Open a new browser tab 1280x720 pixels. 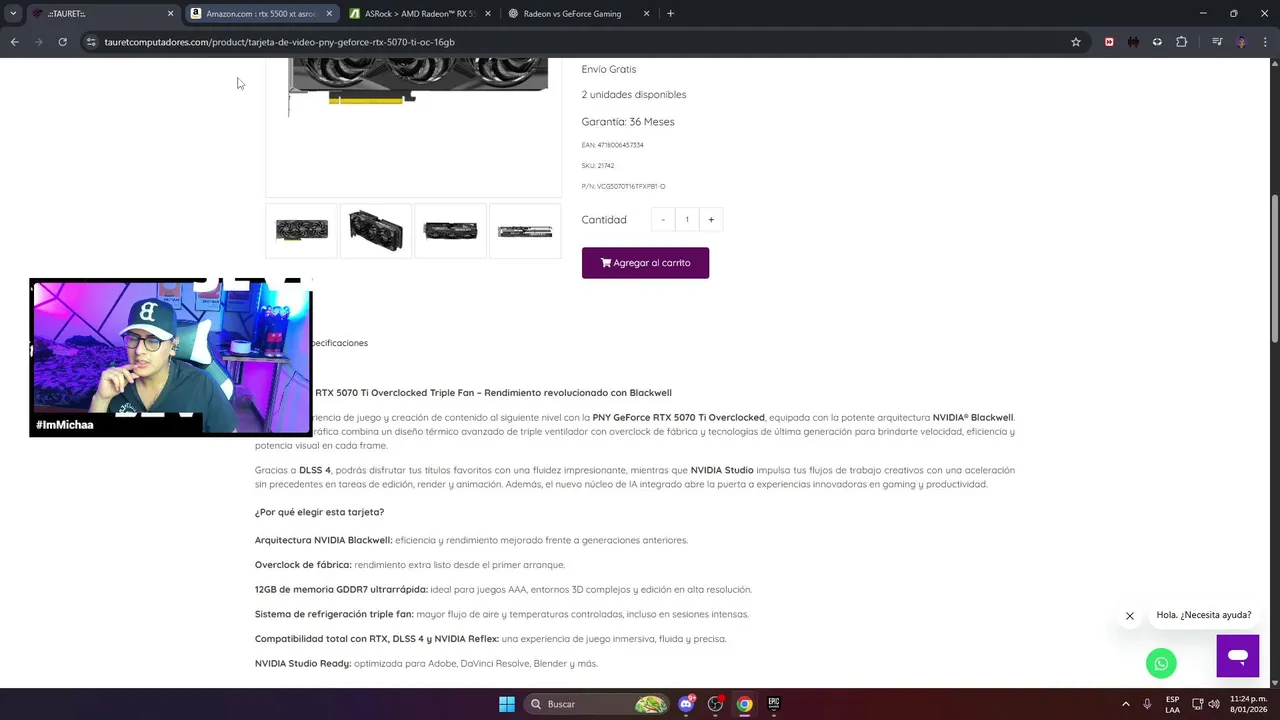coord(670,14)
